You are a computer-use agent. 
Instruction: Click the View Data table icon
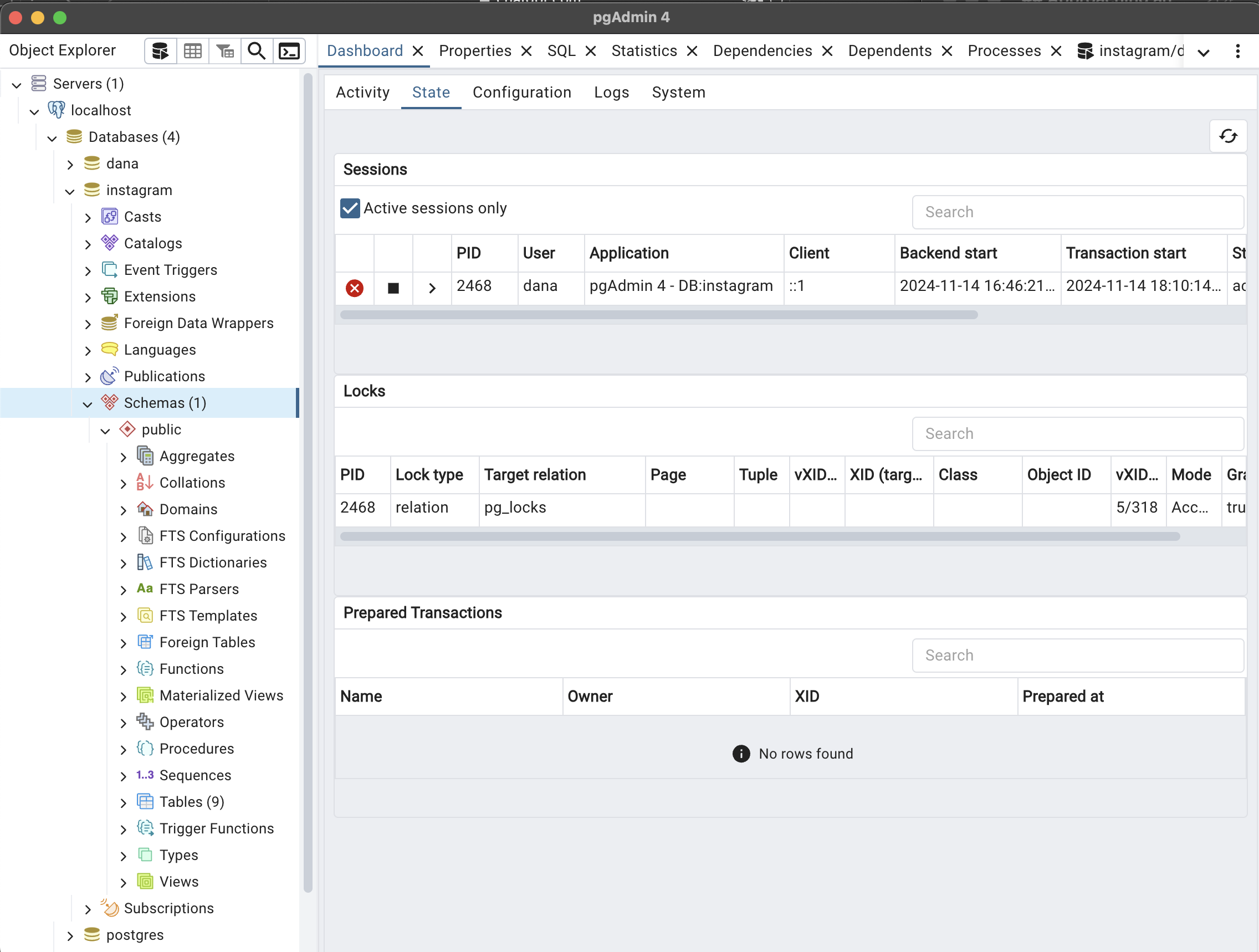(192, 51)
